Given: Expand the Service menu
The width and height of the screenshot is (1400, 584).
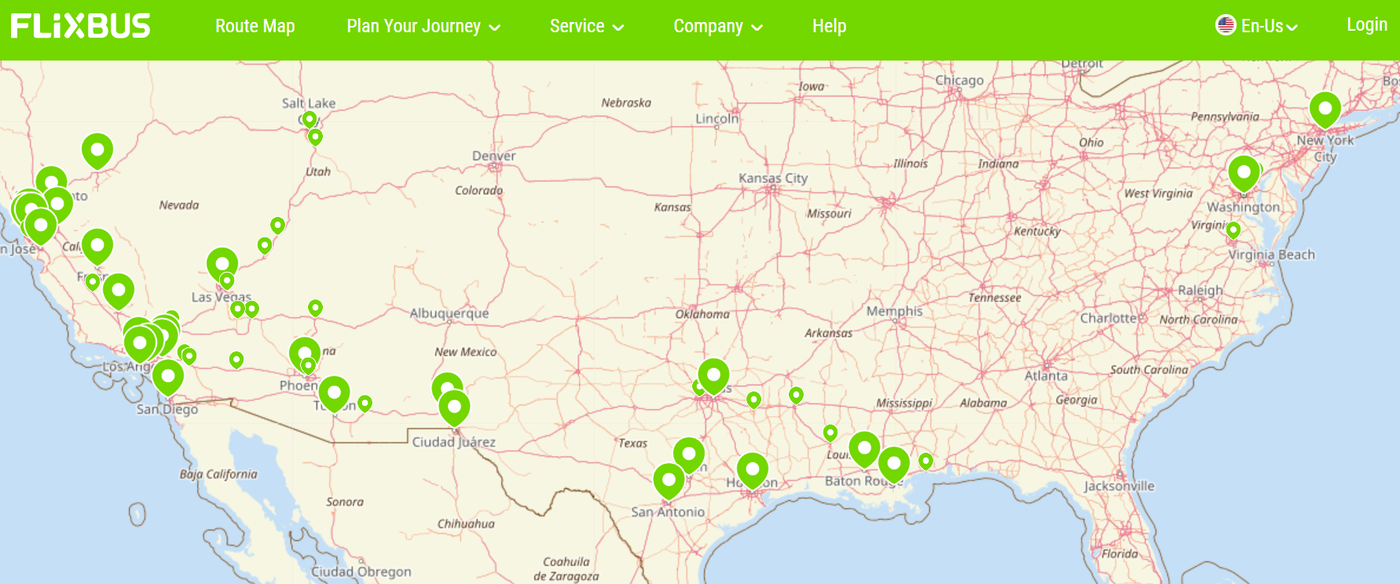Looking at the screenshot, I should point(586,26).
